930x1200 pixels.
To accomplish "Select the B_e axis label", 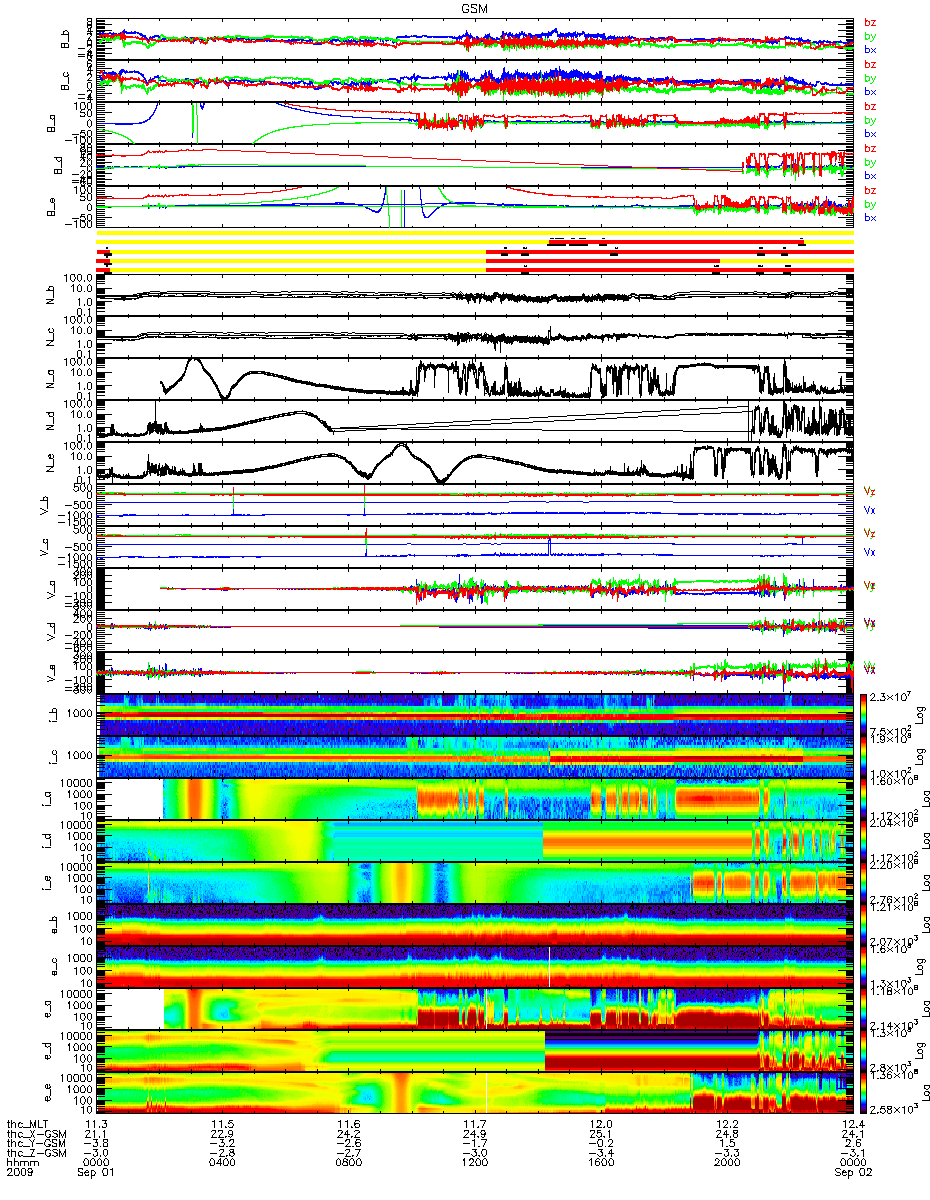I will pyautogui.click(x=49, y=207).
